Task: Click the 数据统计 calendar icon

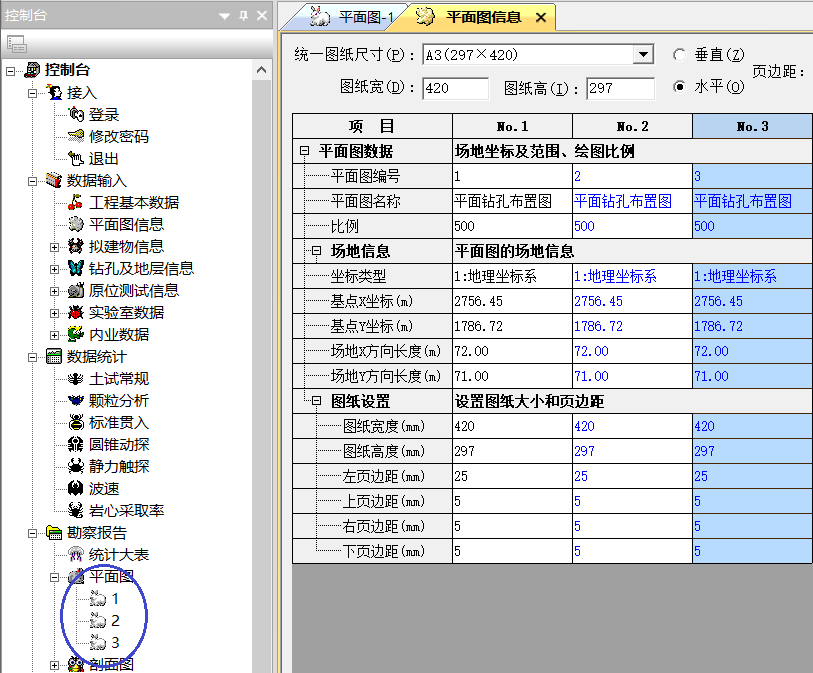Action: tap(54, 356)
